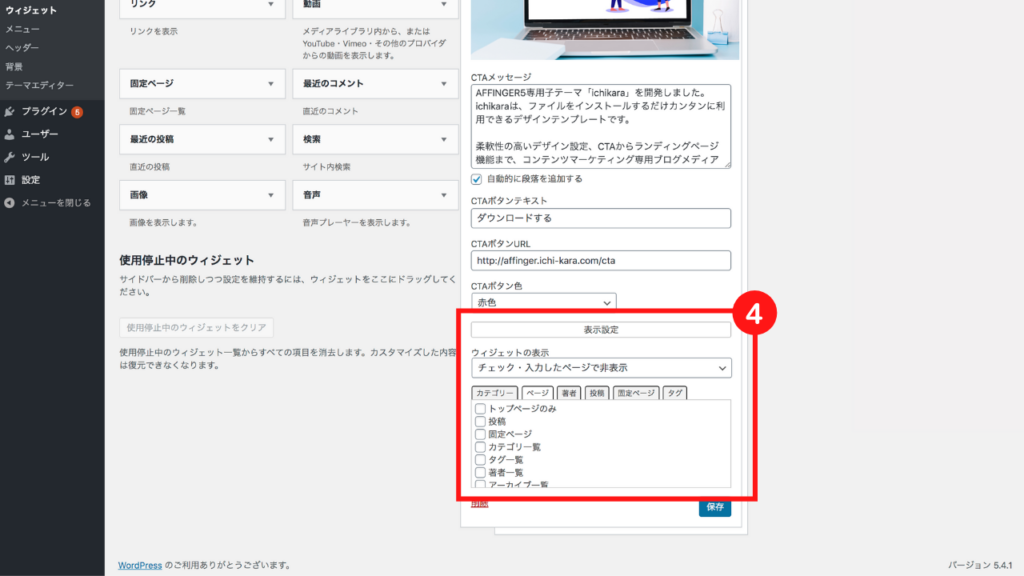Enable the カテゴリー一覧 checkbox
The height and width of the screenshot is (576, 1024).
click(x=481, y=447)
